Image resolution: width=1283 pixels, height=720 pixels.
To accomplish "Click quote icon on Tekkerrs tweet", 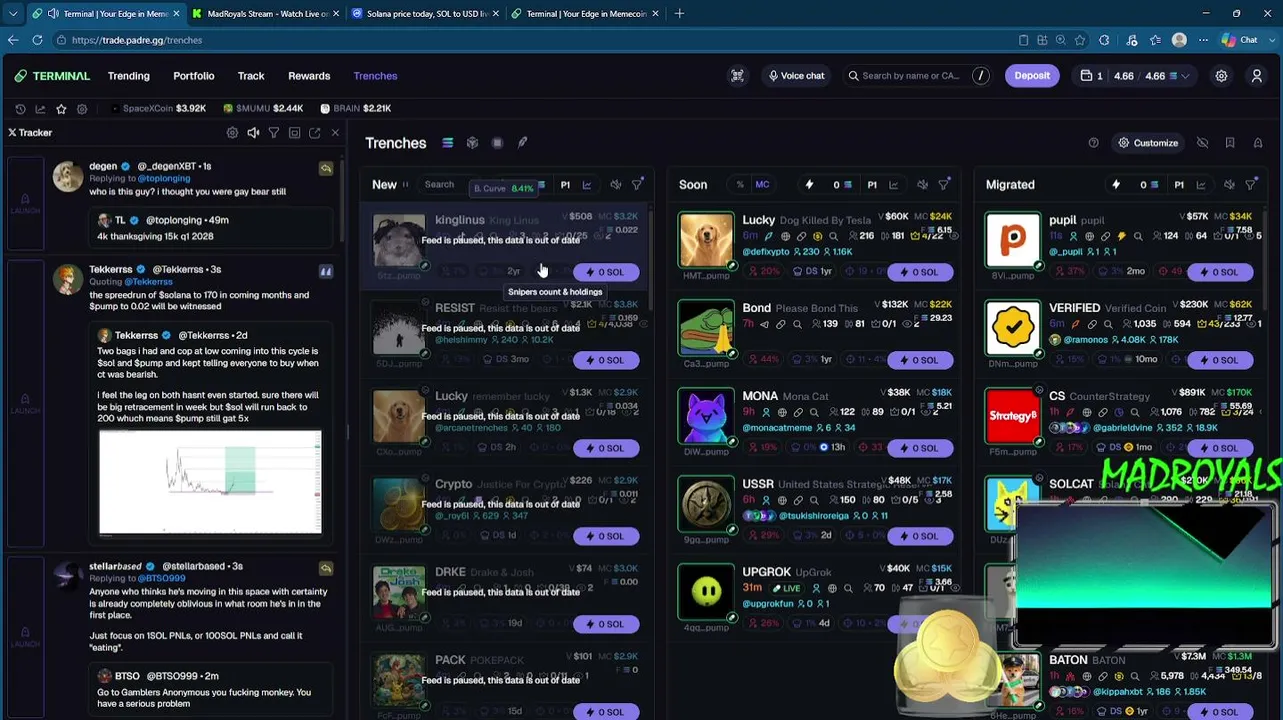I will [326, 271].
